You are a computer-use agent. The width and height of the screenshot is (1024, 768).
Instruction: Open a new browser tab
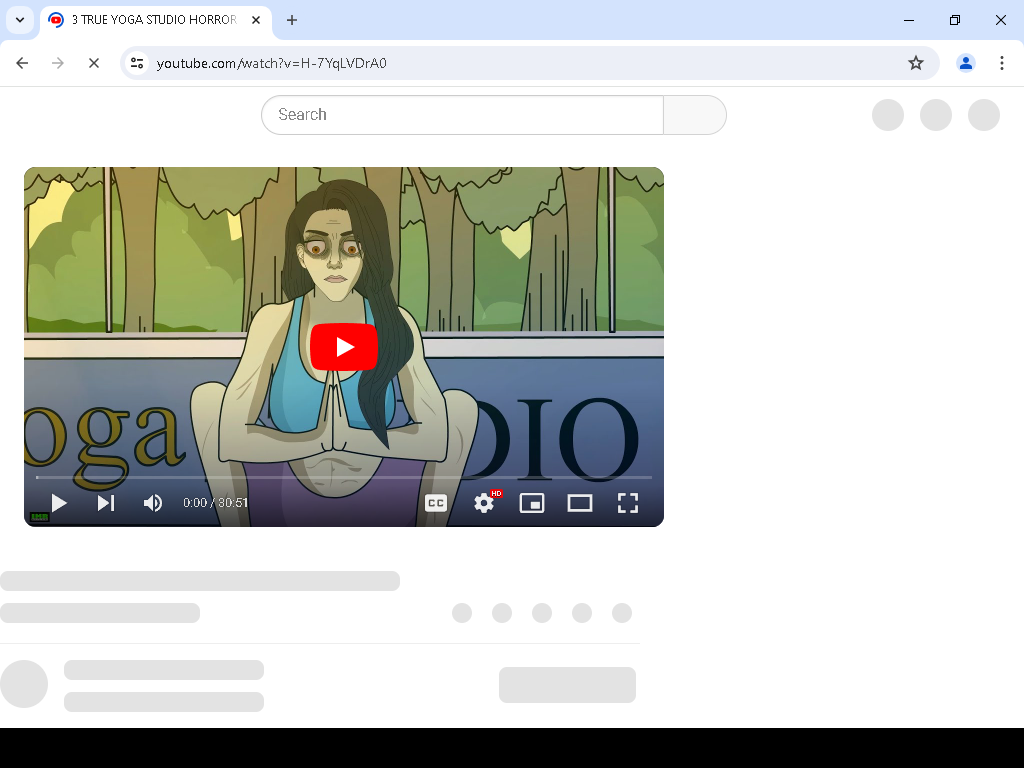(292, 20)
